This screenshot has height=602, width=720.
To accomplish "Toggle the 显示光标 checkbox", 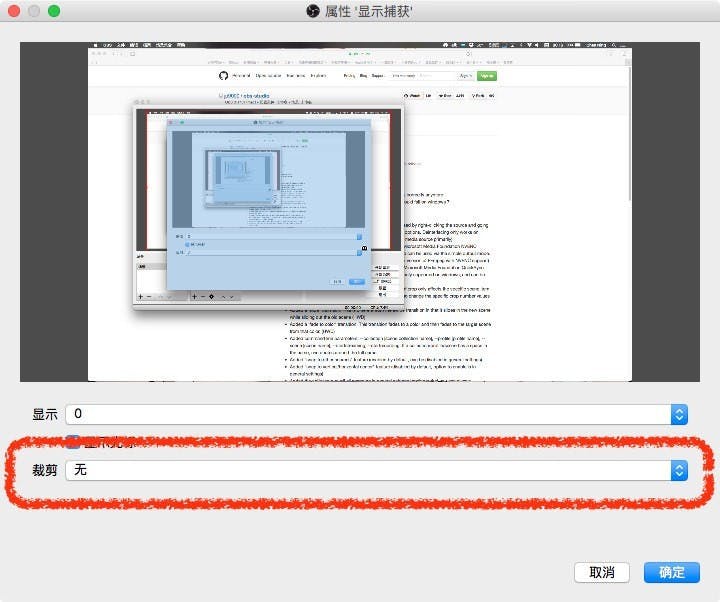I will (73, 441).
